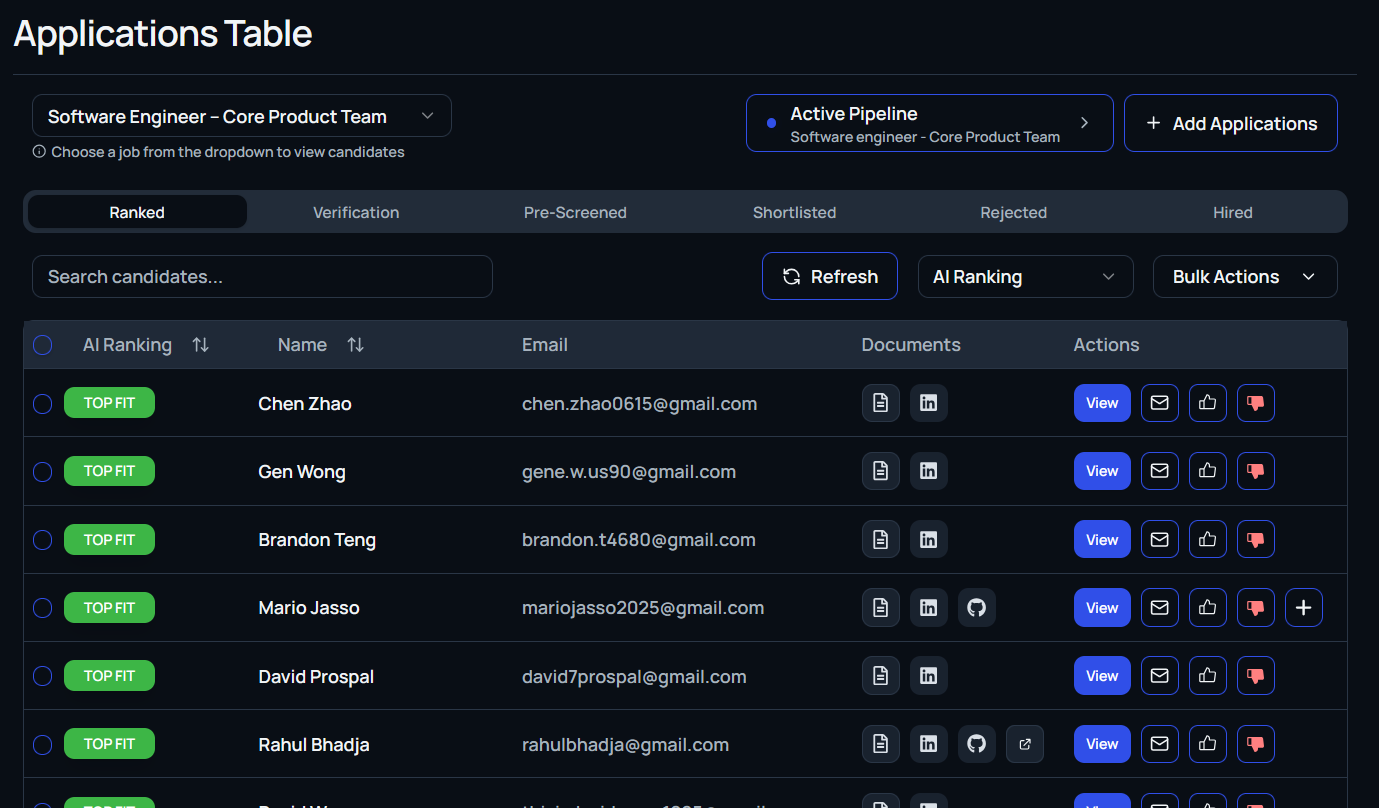Open the Software Engineer job dropdown
Image resolution: width=1379 pixels, height=808 pixels.
(x=241, y=116)
